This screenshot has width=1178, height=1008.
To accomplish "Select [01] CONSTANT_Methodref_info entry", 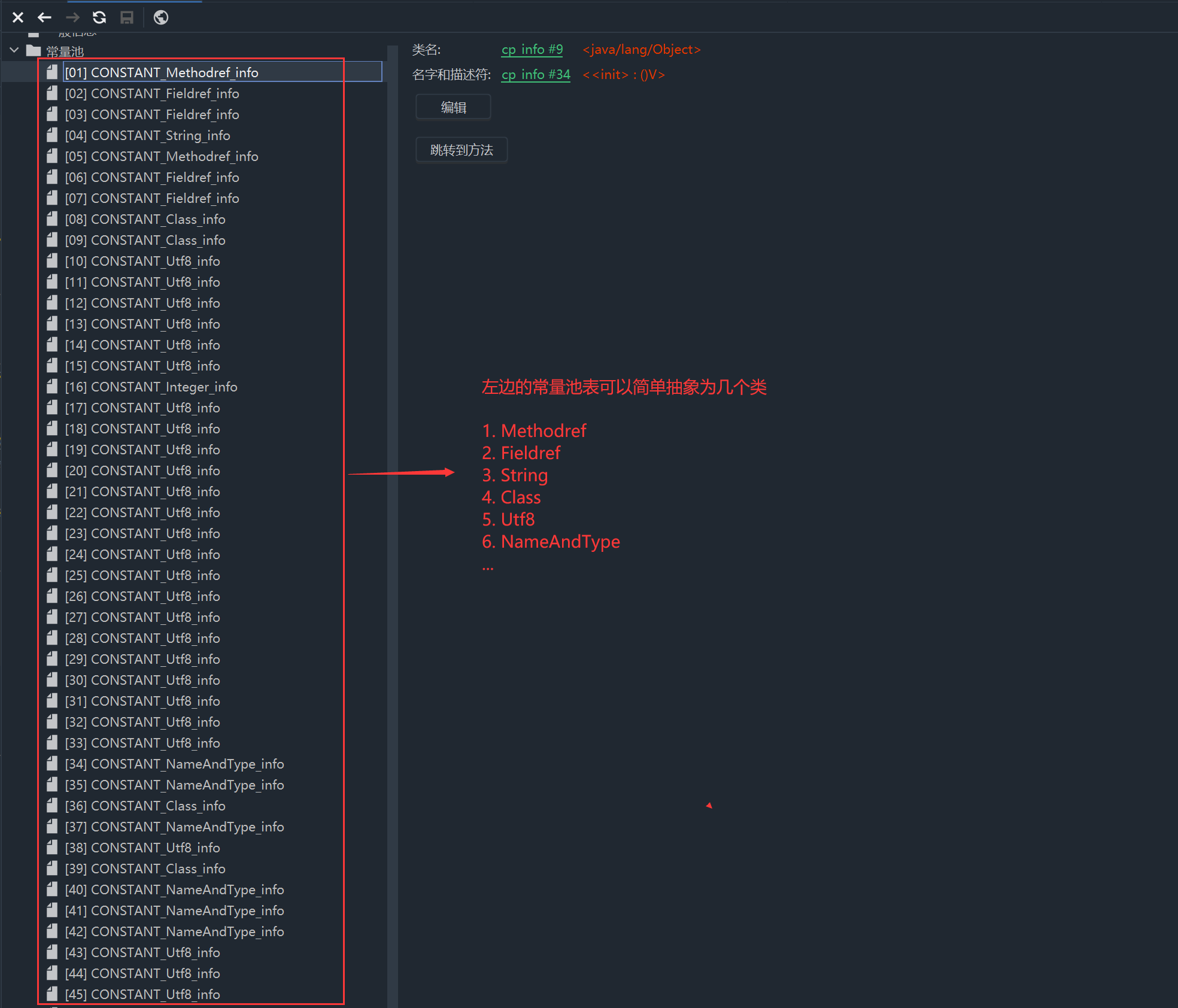I will 162,72.
